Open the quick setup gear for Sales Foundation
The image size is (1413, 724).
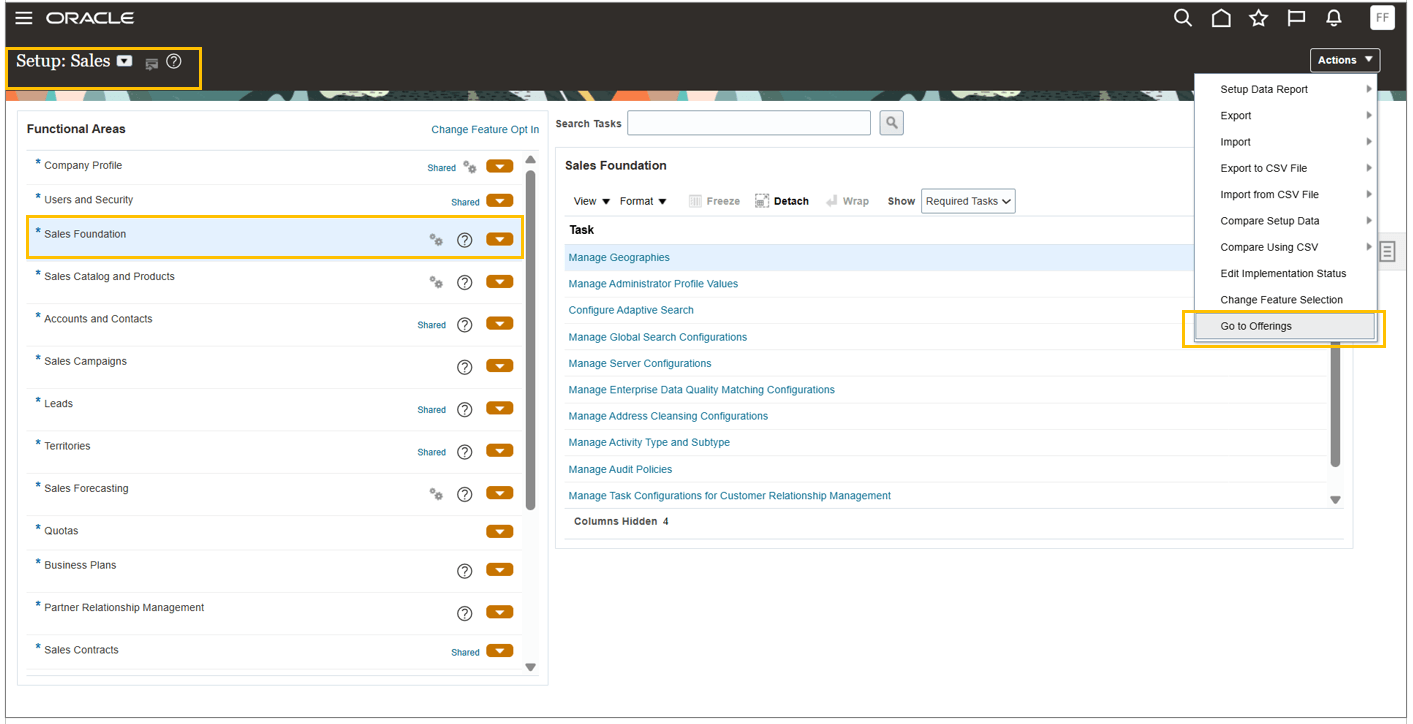tap(435, 240)
